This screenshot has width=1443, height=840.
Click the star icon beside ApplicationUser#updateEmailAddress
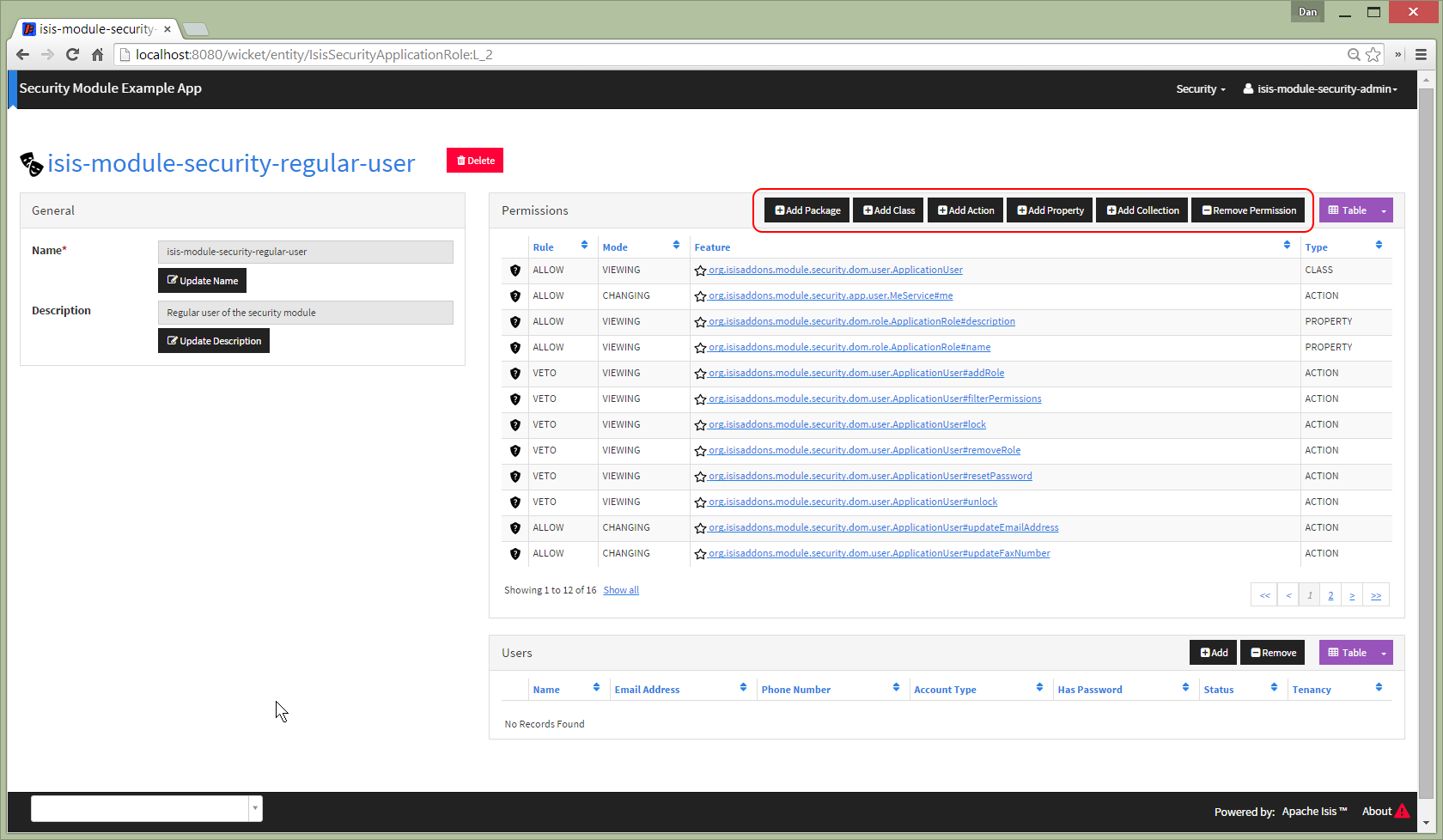701,528
